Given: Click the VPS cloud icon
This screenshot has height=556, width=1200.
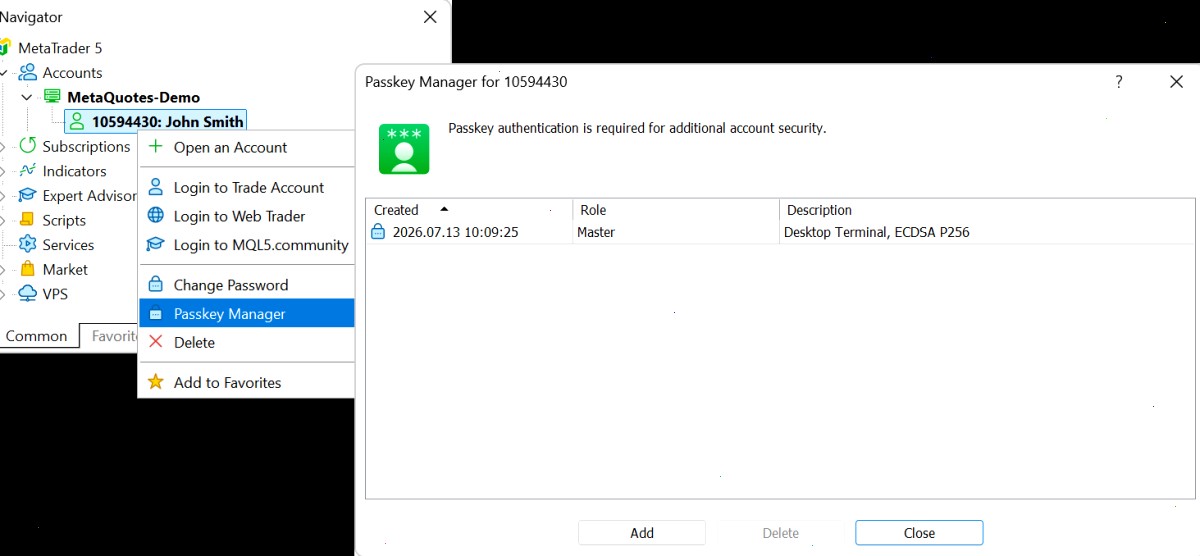Looking at the screenshot, I should tap(28, 294).
